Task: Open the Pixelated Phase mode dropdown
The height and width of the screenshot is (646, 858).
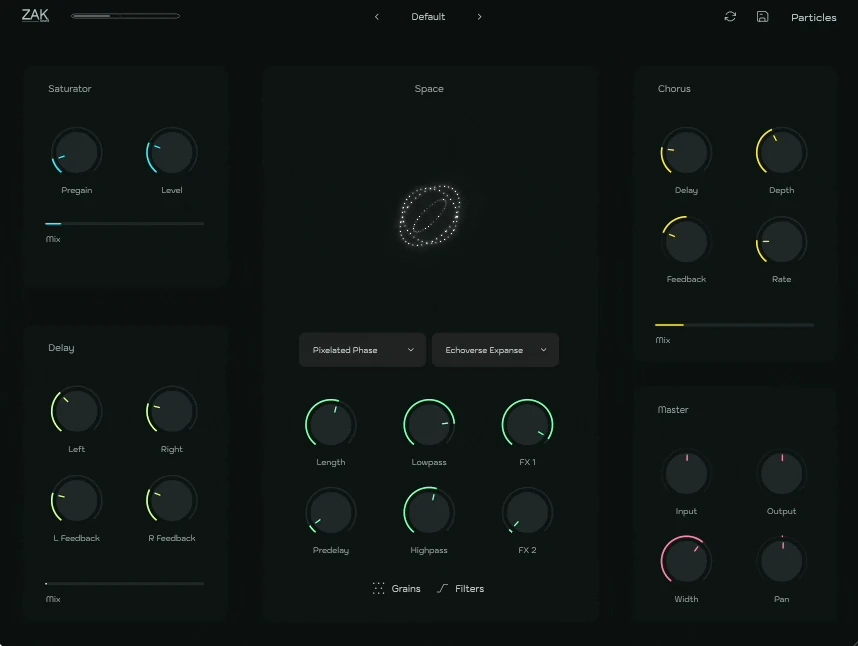Action: (361, 350)
